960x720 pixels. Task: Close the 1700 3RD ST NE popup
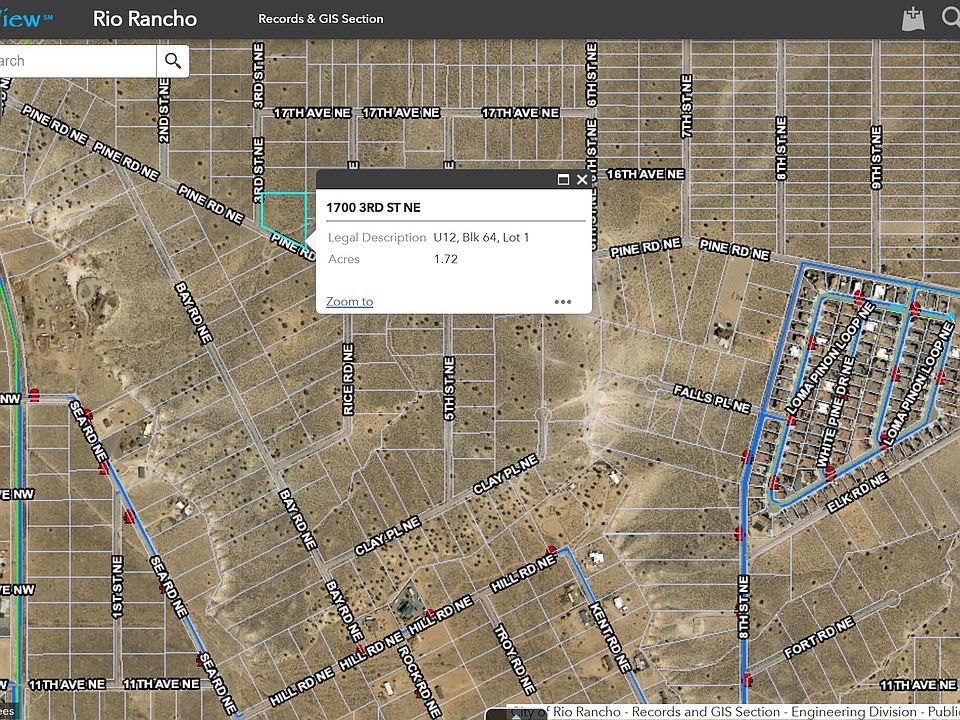(582, 180)
